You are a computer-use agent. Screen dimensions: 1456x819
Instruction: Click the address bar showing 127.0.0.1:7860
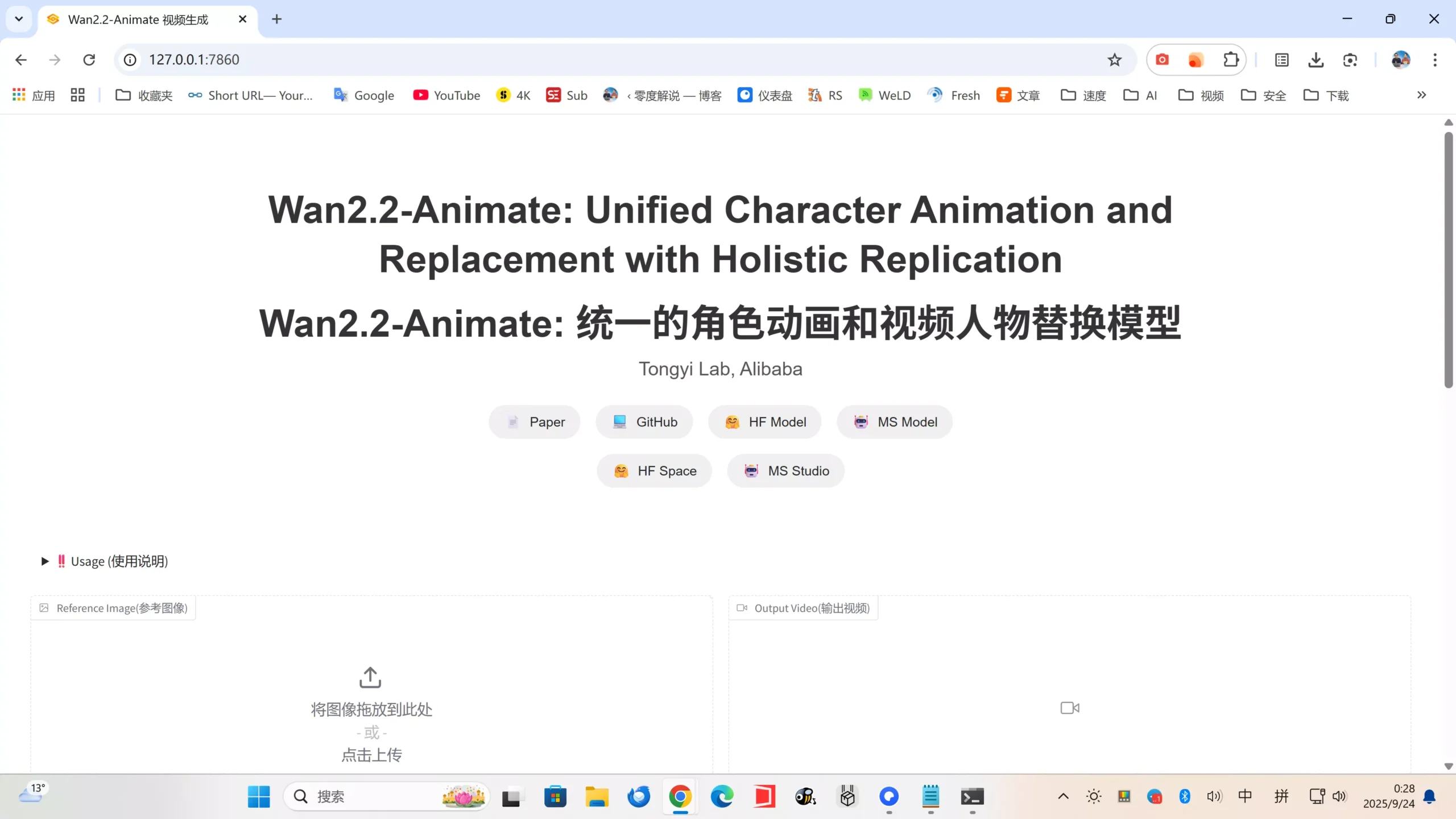(x=193, y=59)
